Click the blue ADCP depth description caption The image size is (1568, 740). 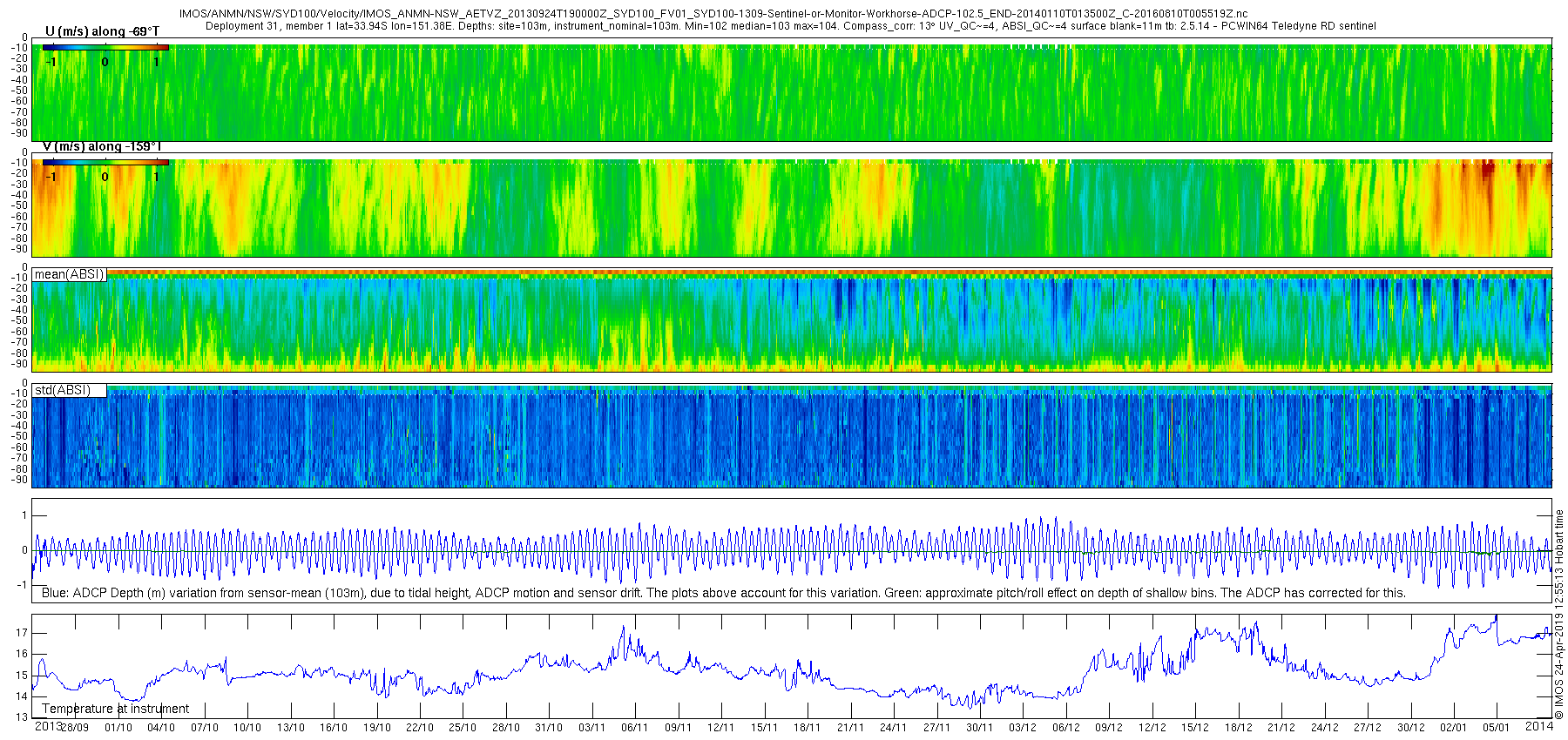[x=724, y=593]
